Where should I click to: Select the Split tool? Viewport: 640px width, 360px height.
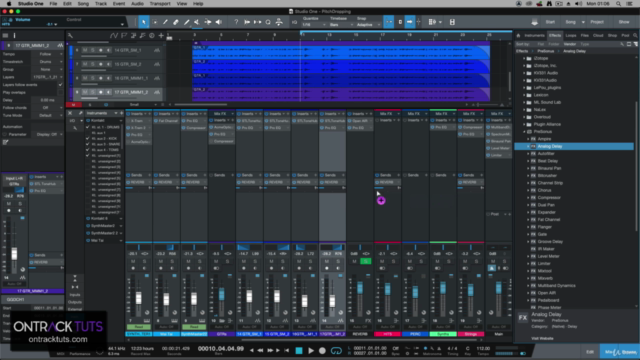tap(165, 22)
